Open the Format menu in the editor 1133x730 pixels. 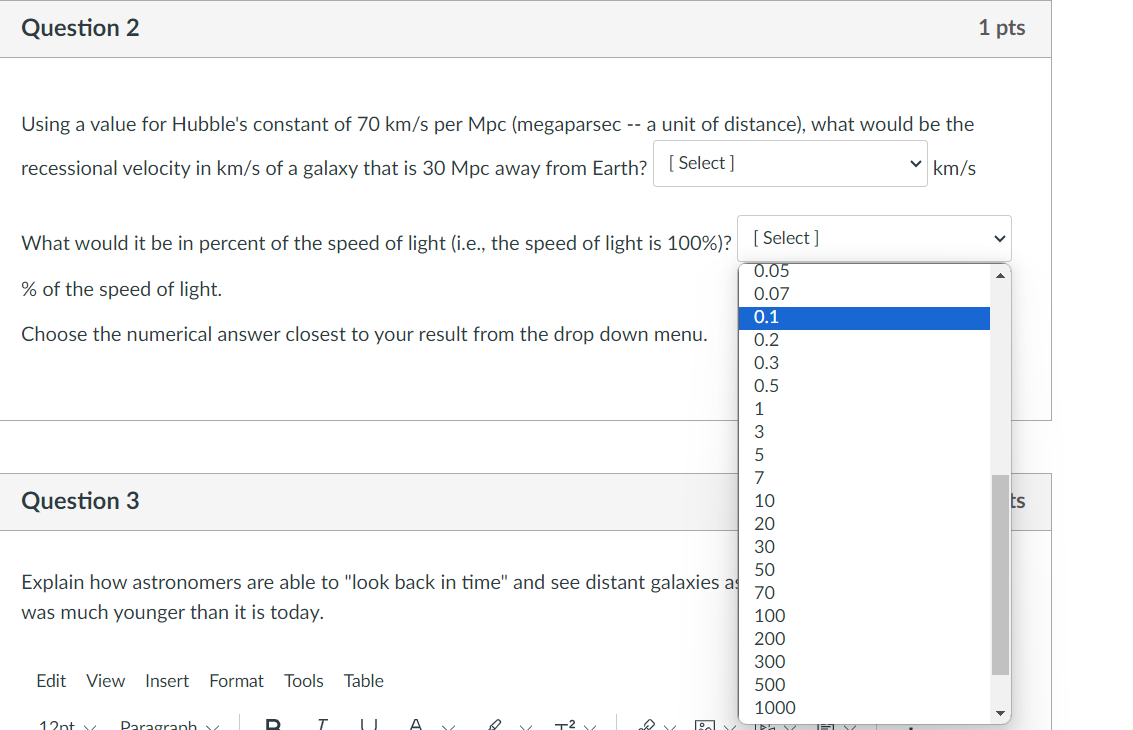pyautogui.click(x=236, y=681)
